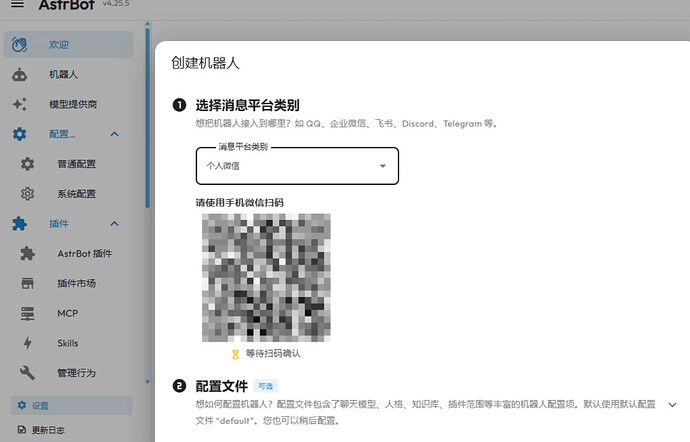
Task: Click the 设置 button
Action: pyautogui.click(x=71, y=405)
